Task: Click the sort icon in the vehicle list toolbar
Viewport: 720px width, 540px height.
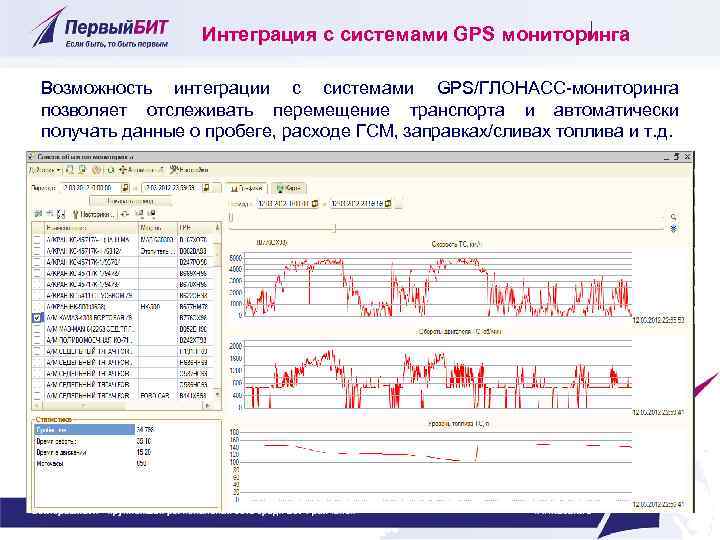Action: tap(61, 214)
